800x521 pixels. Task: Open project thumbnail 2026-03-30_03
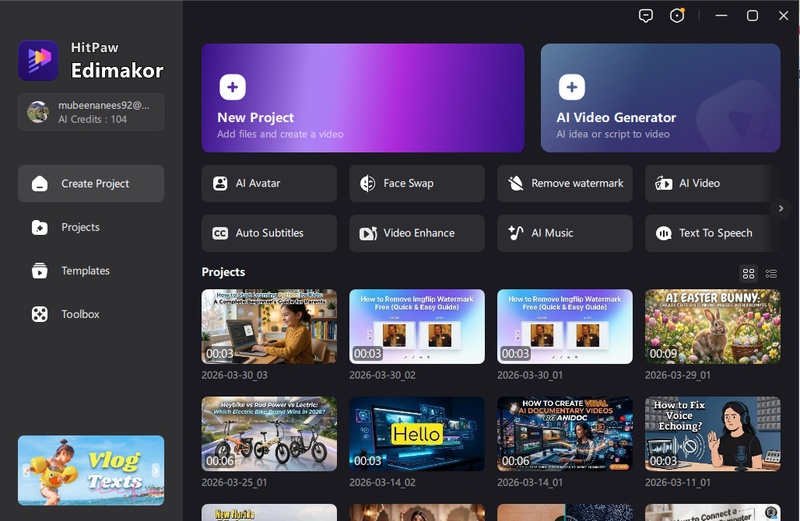269,327
